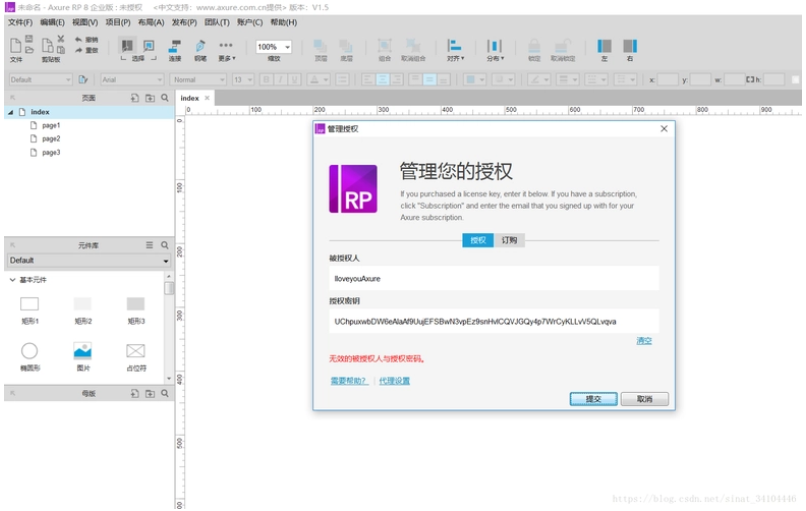Click the New file icon in toolbar

pos(15,46)
